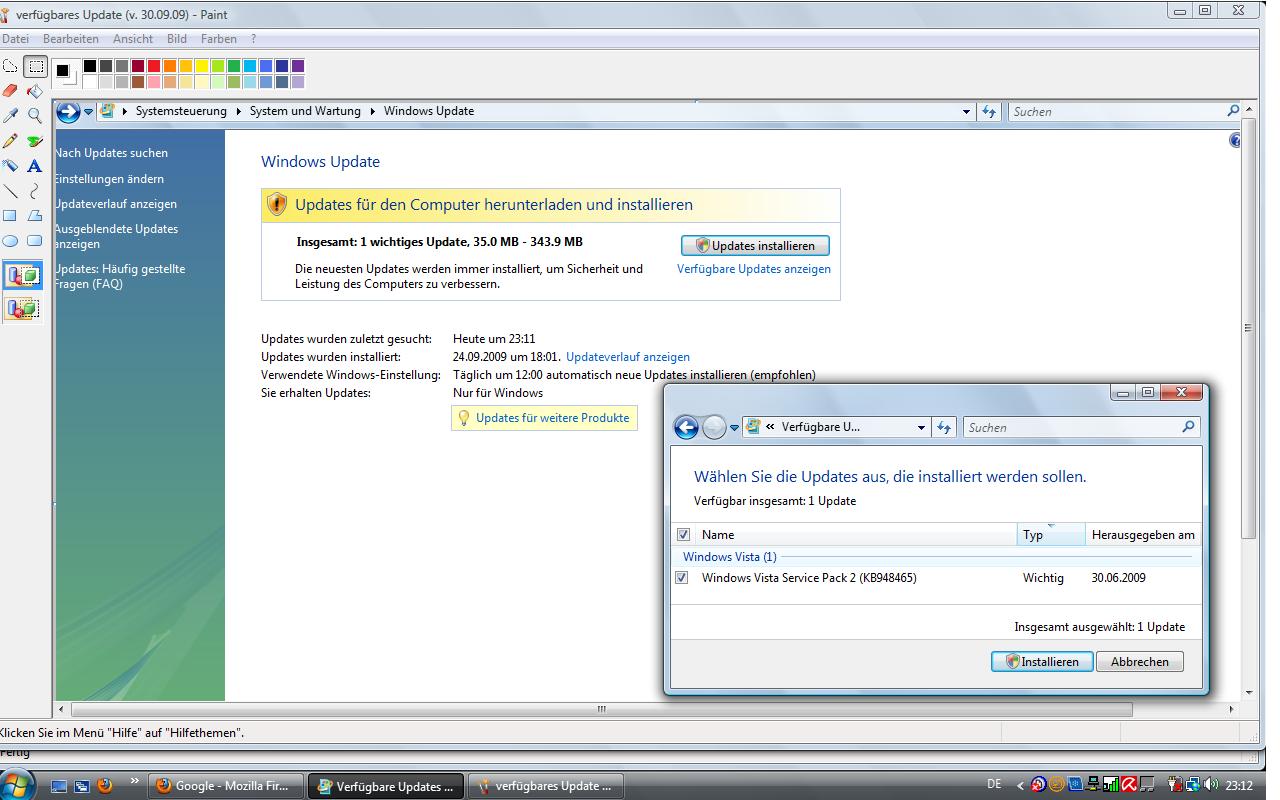Switch to the verfügbares Update Paint taskbar button
Viewport: 1280px width, 800px height.
tap(546, 786)
